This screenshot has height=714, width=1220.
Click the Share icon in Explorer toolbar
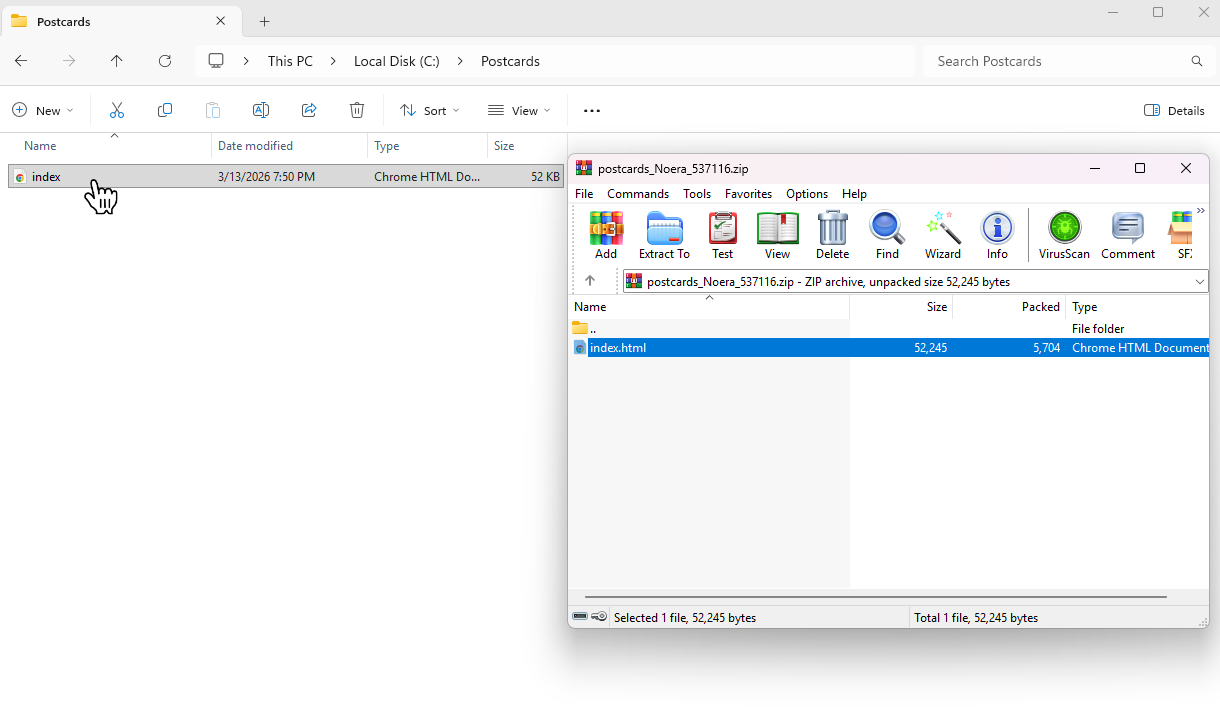pos(309,110)
